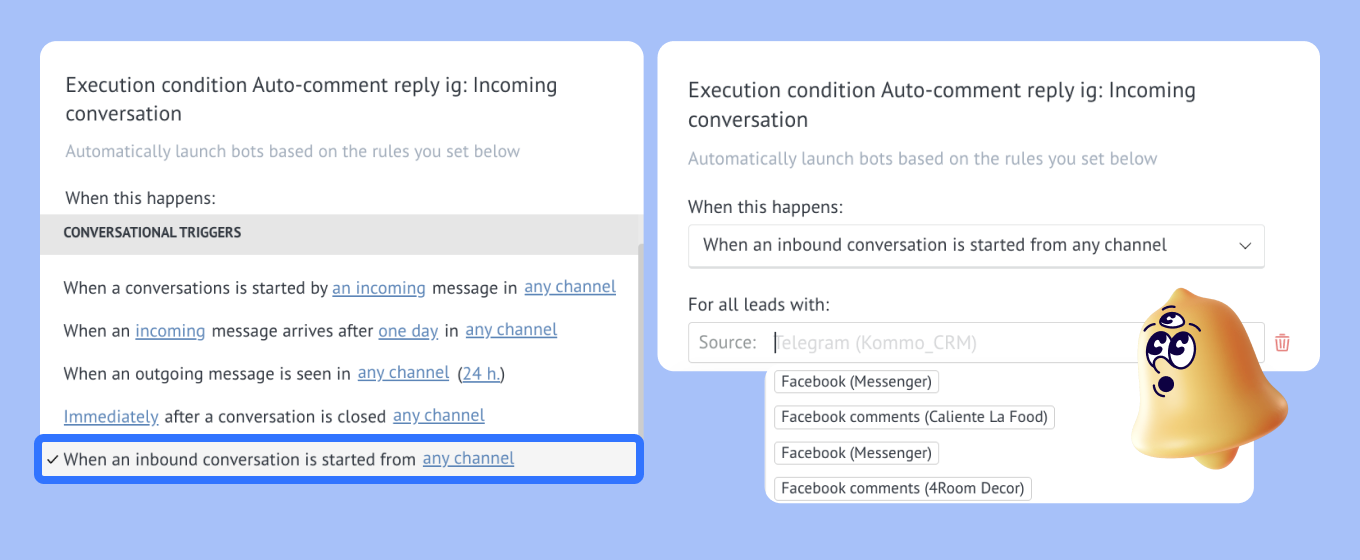Pick the first 'Facebook (Messenger)' source tag

[x=856, y=381]
